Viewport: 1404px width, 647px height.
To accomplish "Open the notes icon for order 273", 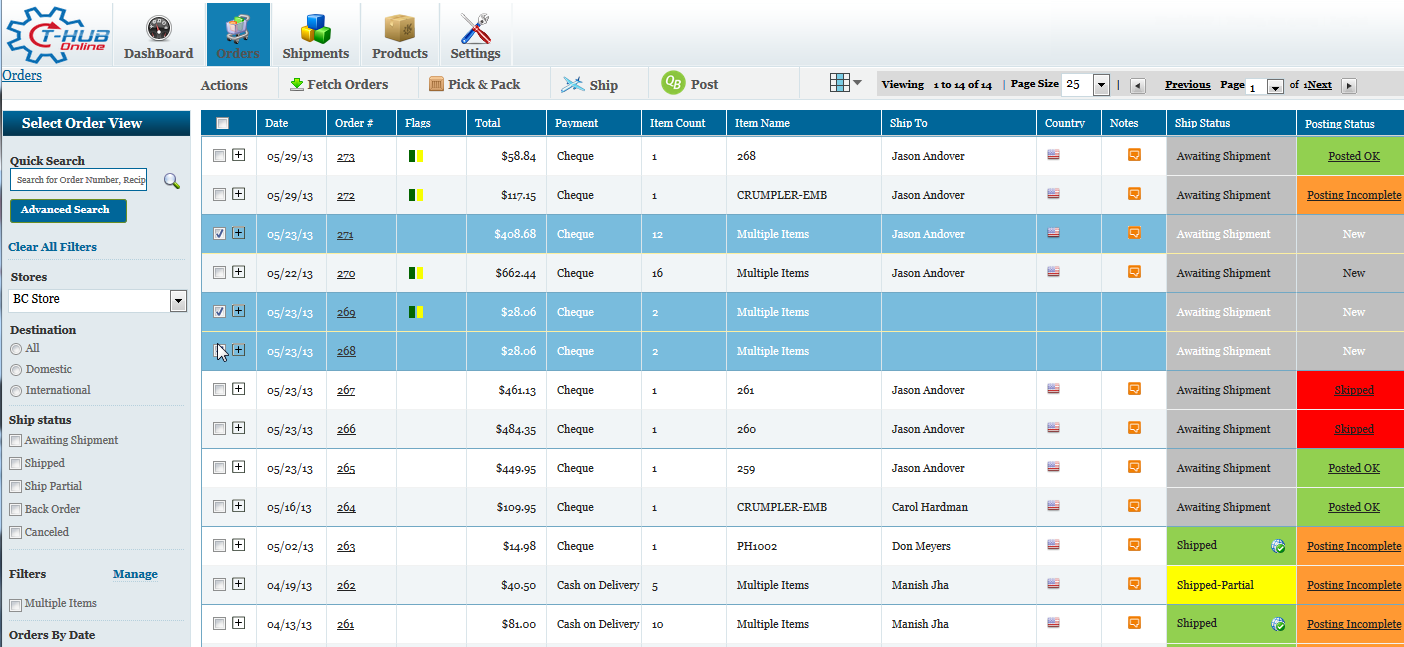I will (1134, 155).
